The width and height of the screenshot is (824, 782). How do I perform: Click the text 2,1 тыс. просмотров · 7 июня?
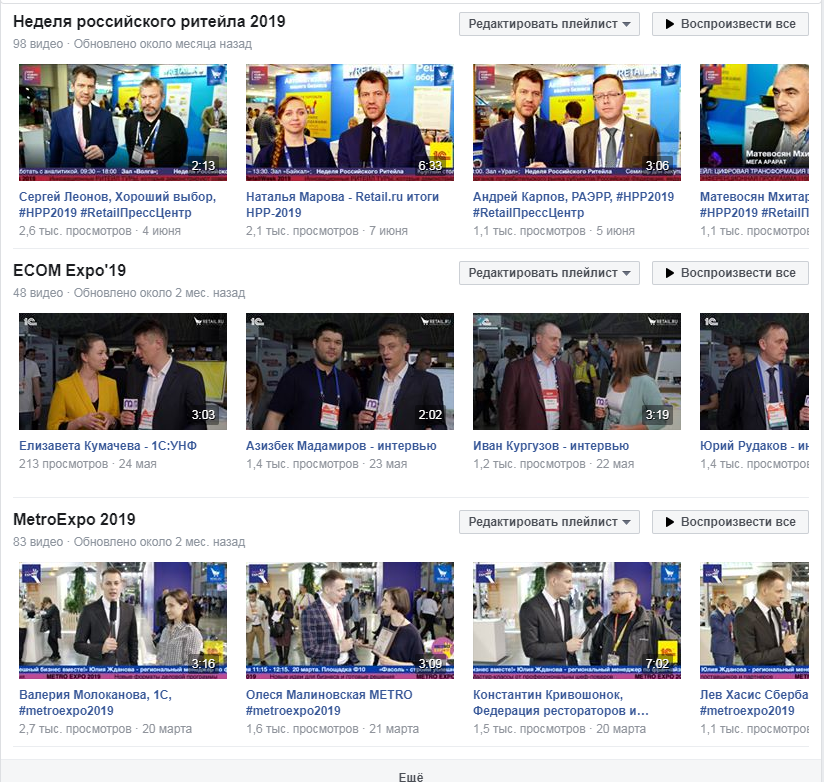pos(327,231)
